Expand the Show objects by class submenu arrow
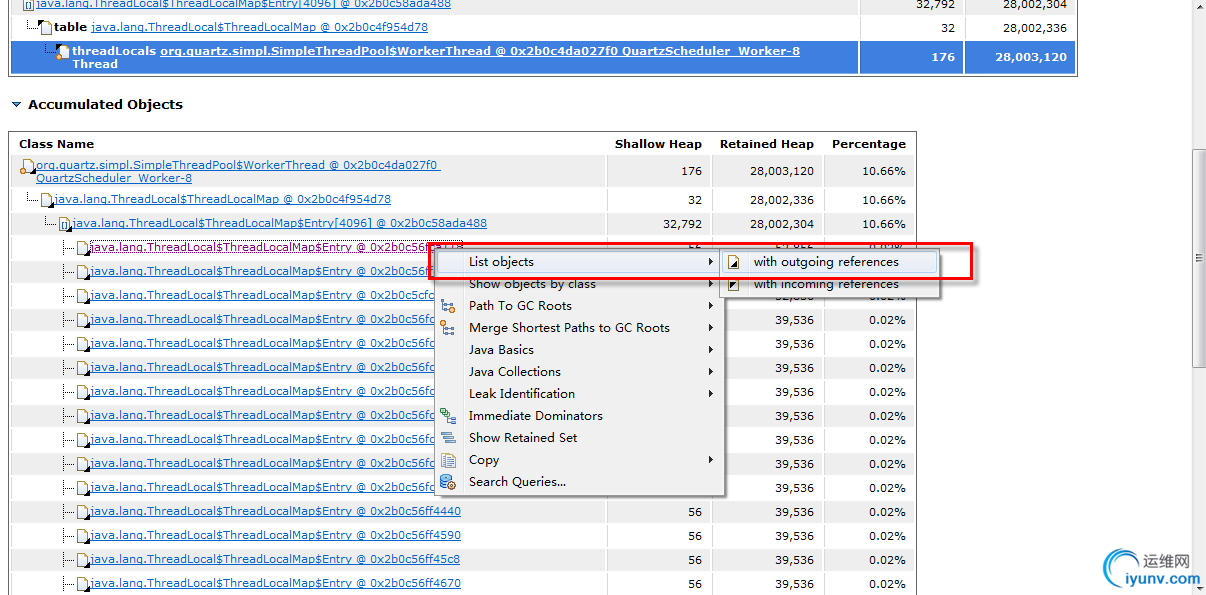Viewport: 1206px width, 595px height. tap(711, 284)
